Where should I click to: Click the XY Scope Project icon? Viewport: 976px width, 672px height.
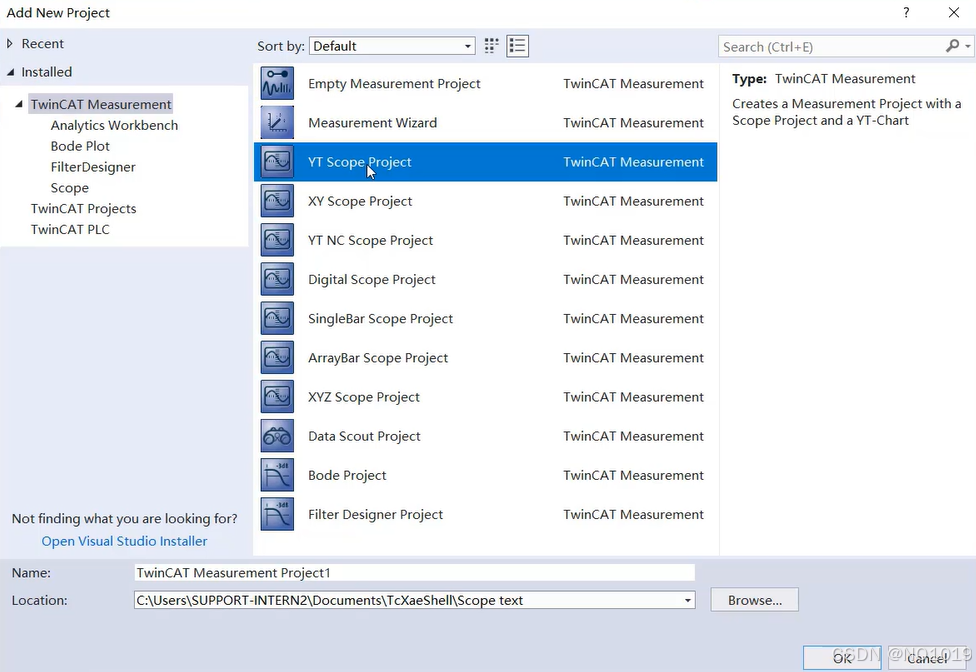(x=277, y=201)
